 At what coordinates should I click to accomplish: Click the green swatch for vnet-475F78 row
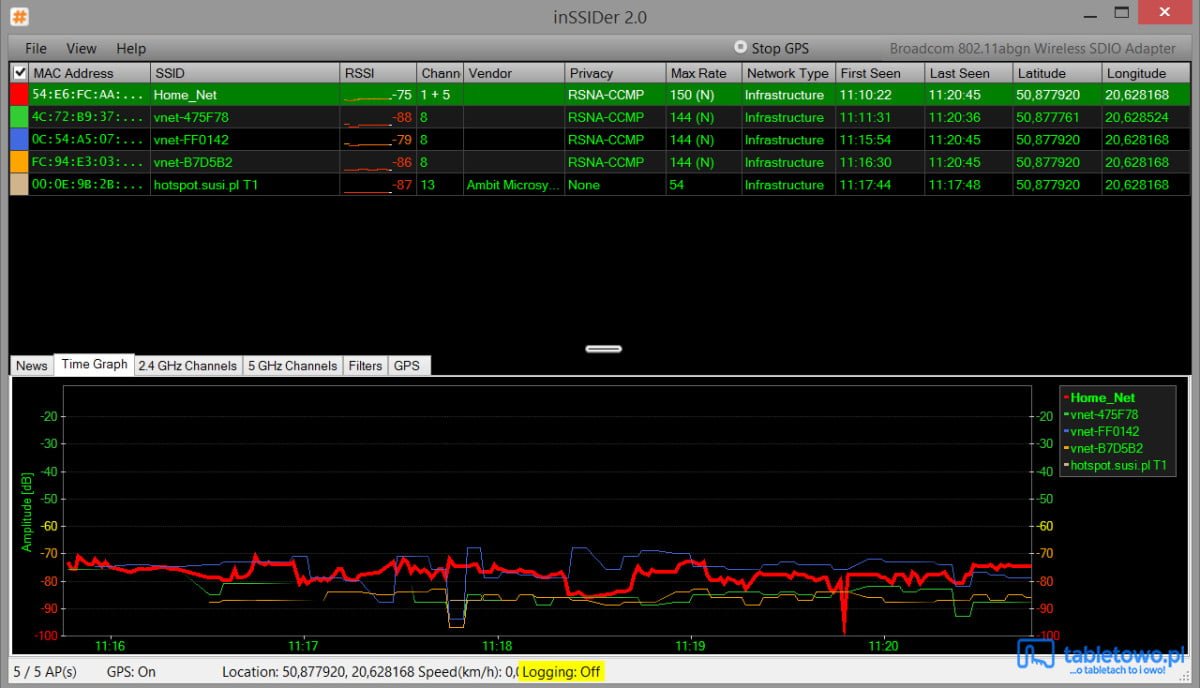point(19,117)
